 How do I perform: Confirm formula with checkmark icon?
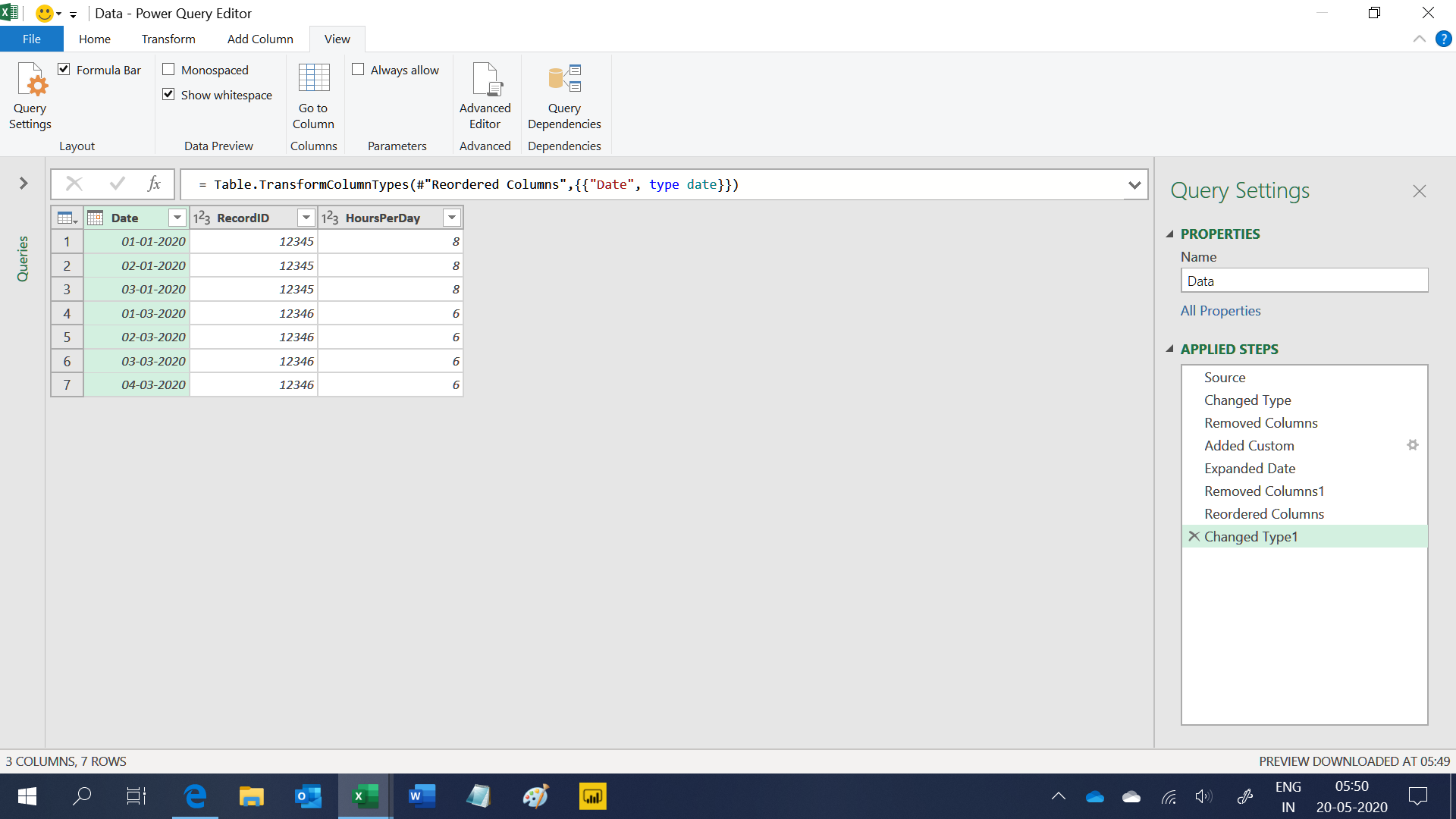tap(118, 184)
